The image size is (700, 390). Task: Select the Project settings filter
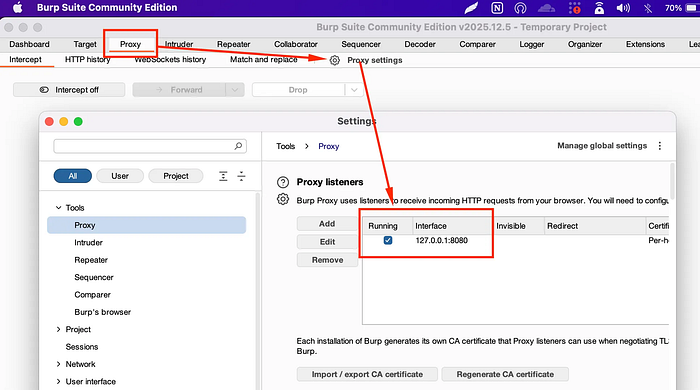pyautogui.click(x=176, y=176)
